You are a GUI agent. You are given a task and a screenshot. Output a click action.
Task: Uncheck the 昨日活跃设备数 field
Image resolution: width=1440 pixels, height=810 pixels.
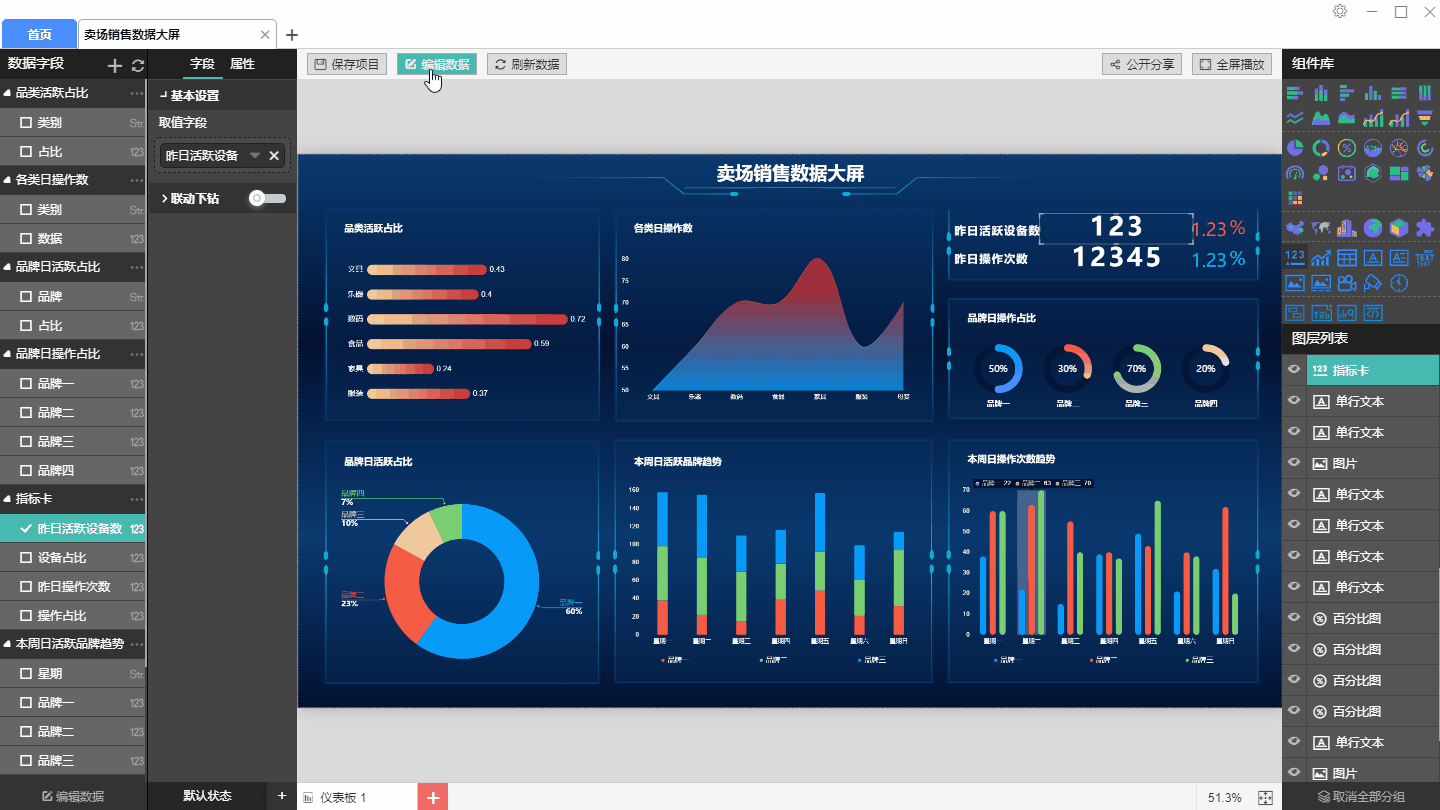(x=27, y=529)
